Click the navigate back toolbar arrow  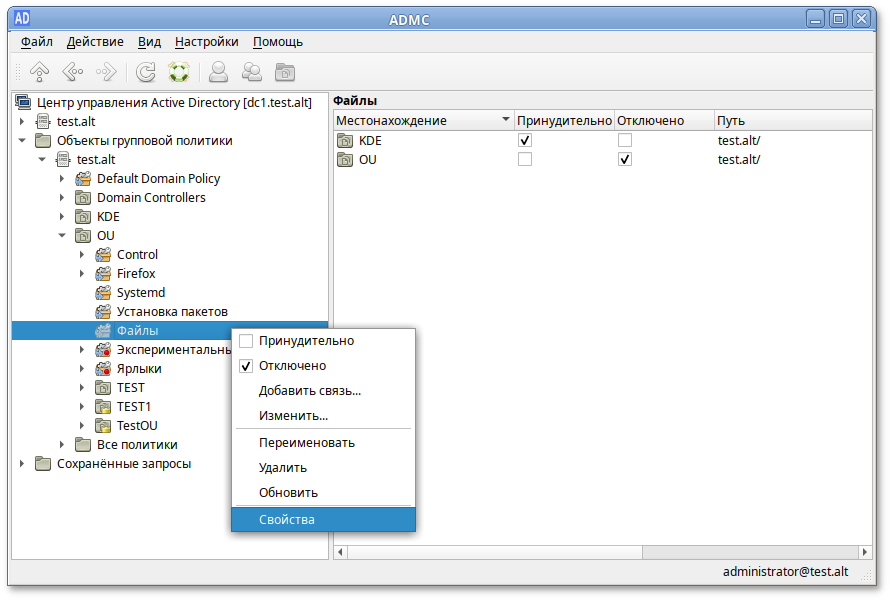(72, 72)
